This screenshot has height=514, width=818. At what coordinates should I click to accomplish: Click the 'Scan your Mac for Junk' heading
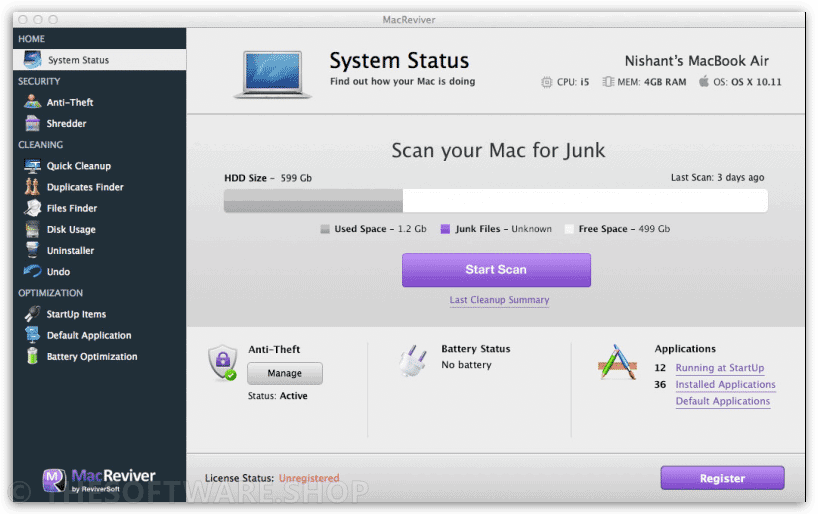(498, 150)
